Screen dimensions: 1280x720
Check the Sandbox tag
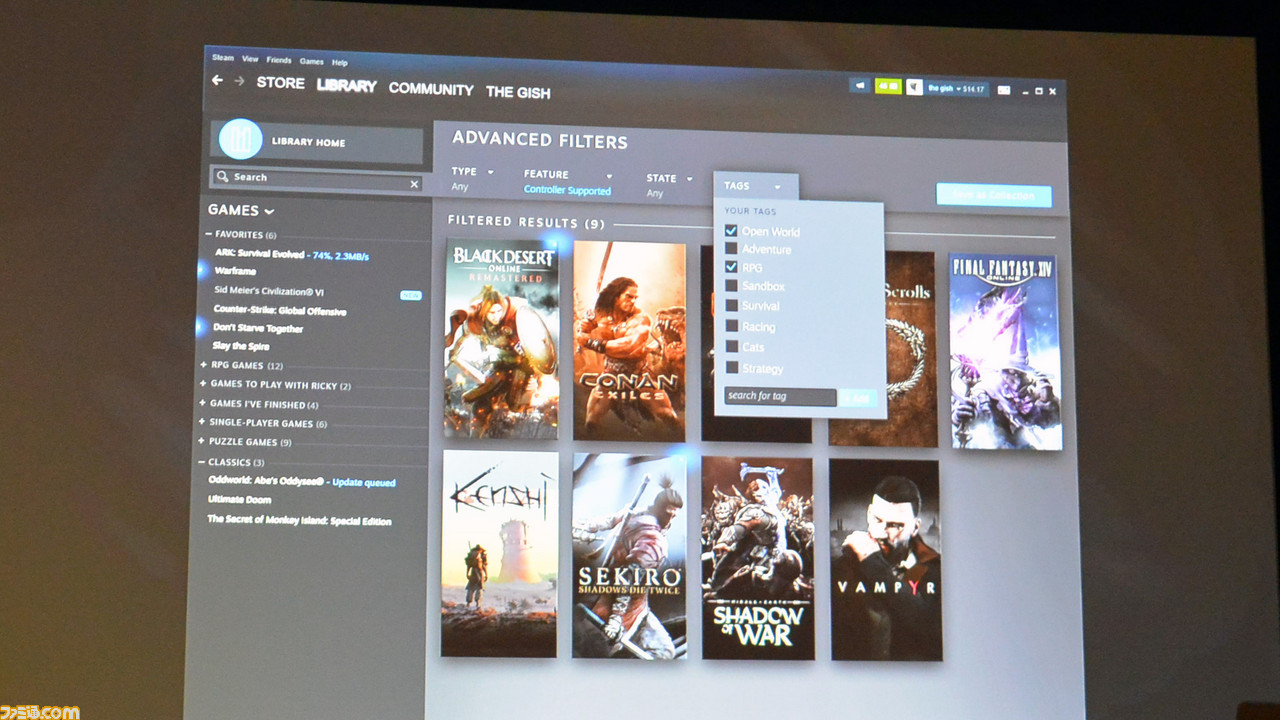[x=731, y=286]
